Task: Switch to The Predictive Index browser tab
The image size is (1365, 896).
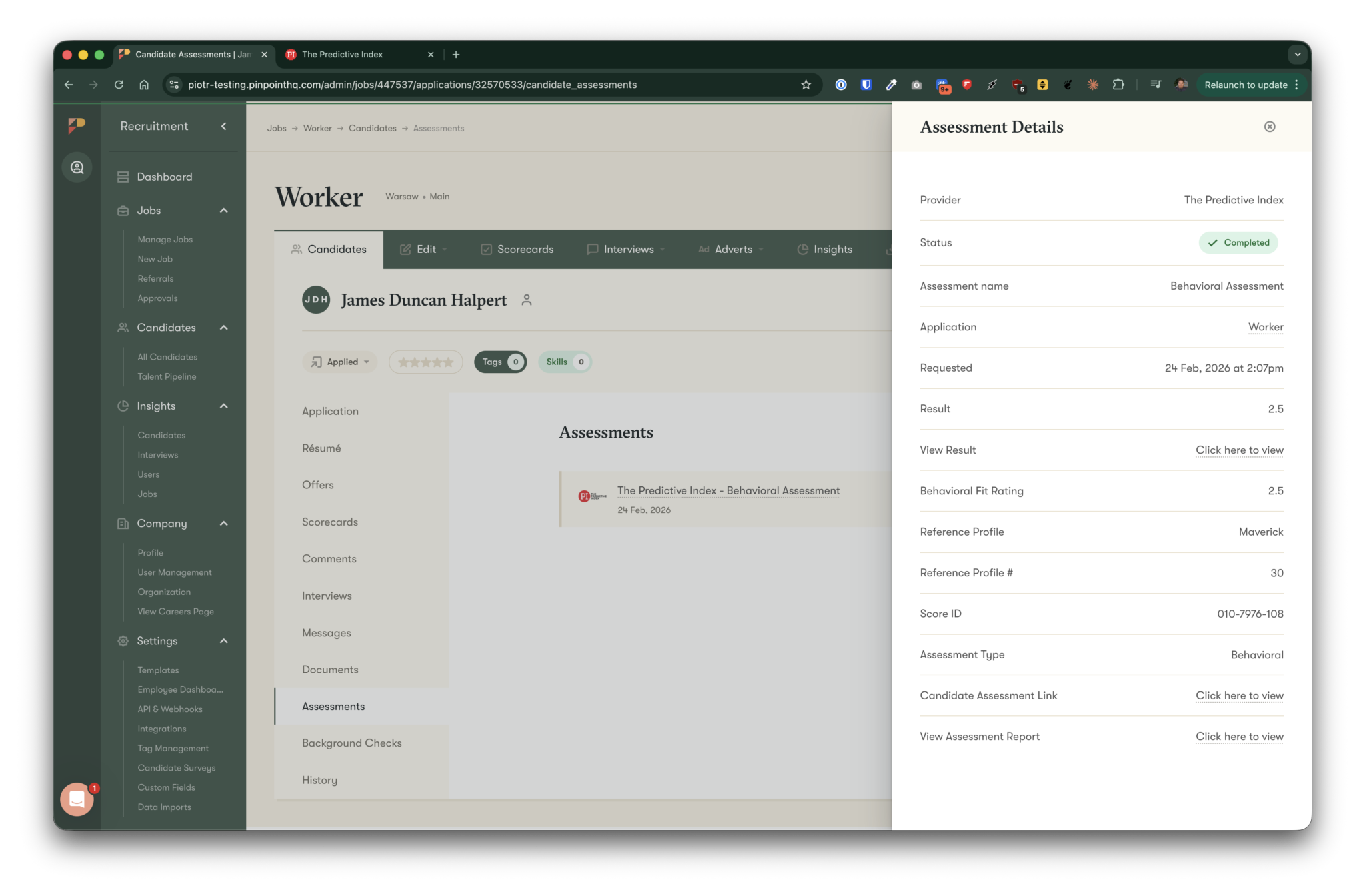Action: tap(343, 55)
